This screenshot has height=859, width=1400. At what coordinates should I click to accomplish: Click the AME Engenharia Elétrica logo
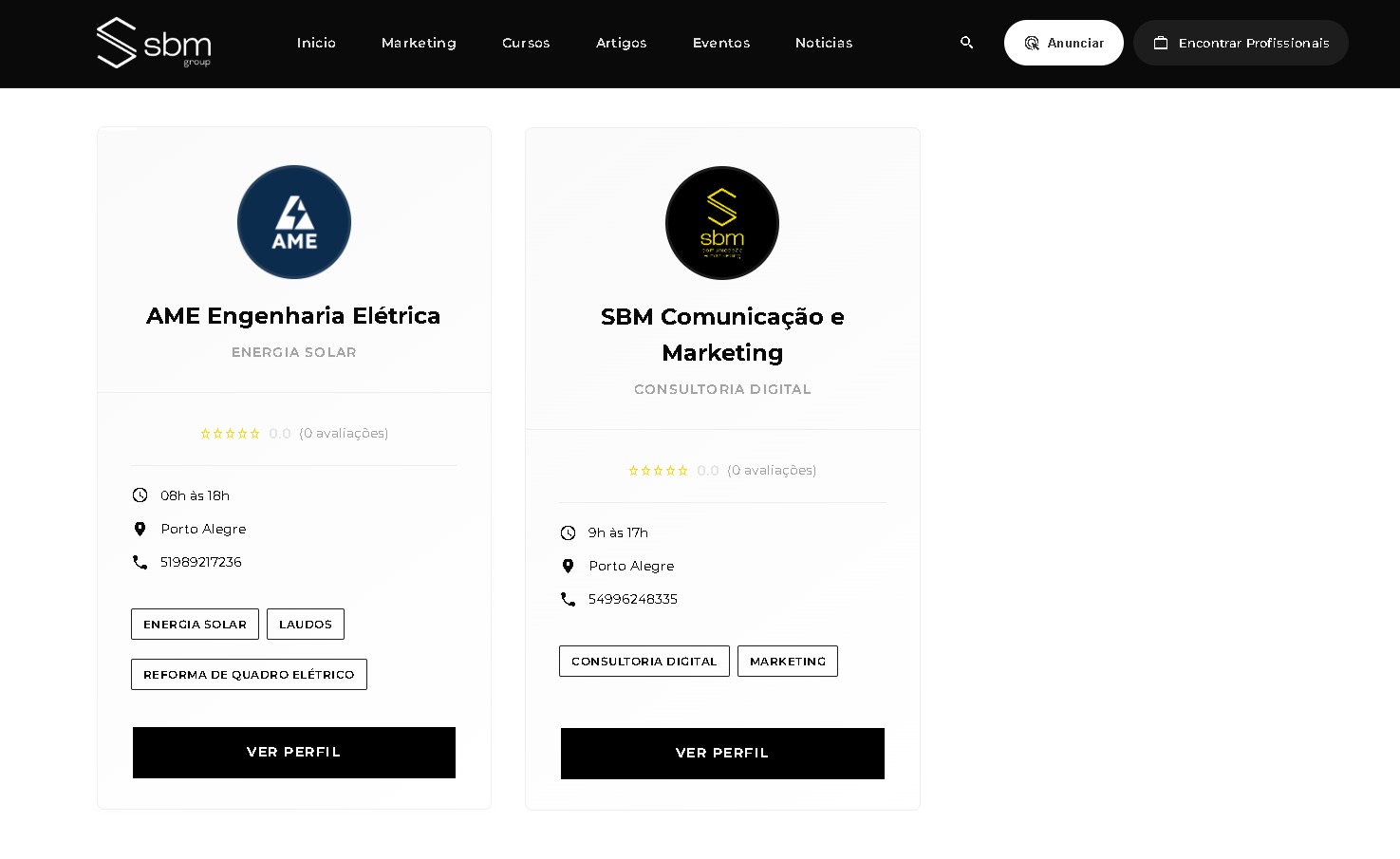point(294,222)
